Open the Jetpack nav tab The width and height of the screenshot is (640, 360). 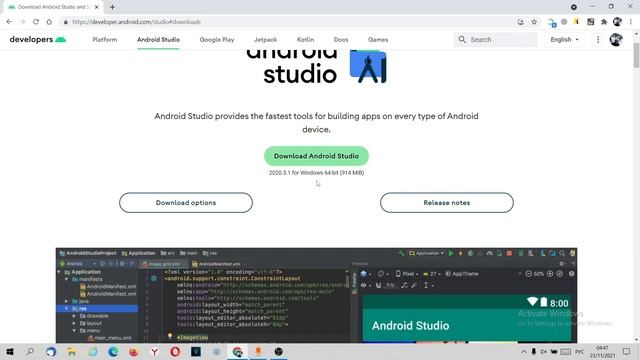click(x=265, y=40)
